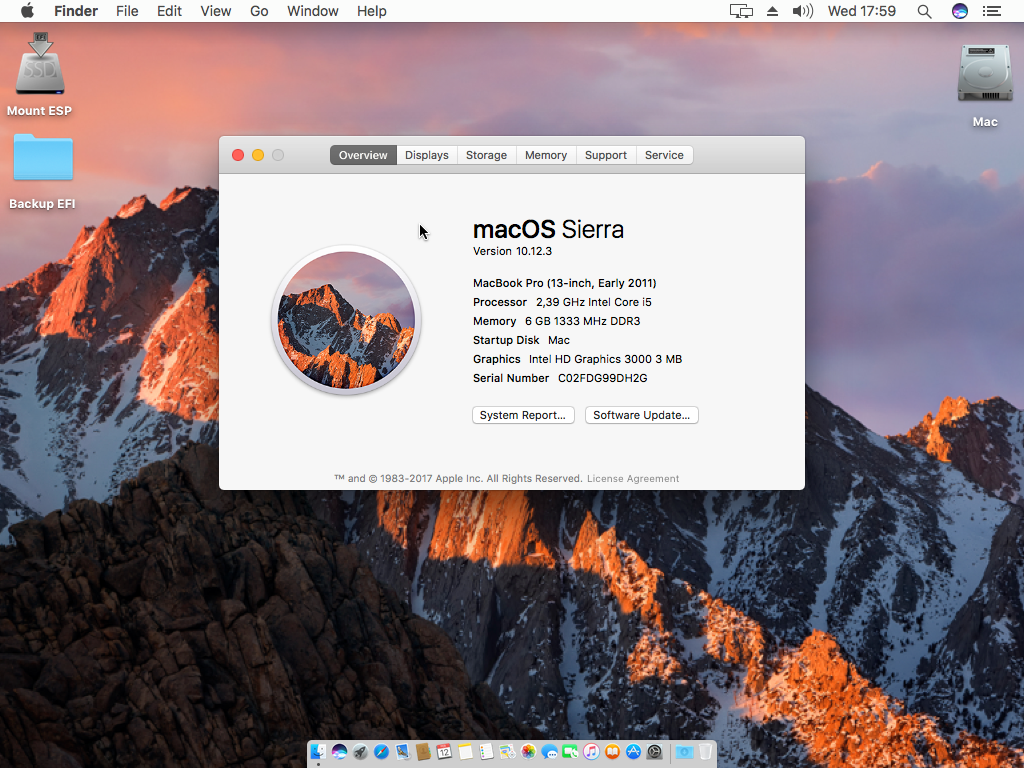Viewport: 1024px width, 768px height.
Task: Open System Preferences from the Dock
Action: click(654, 752)
